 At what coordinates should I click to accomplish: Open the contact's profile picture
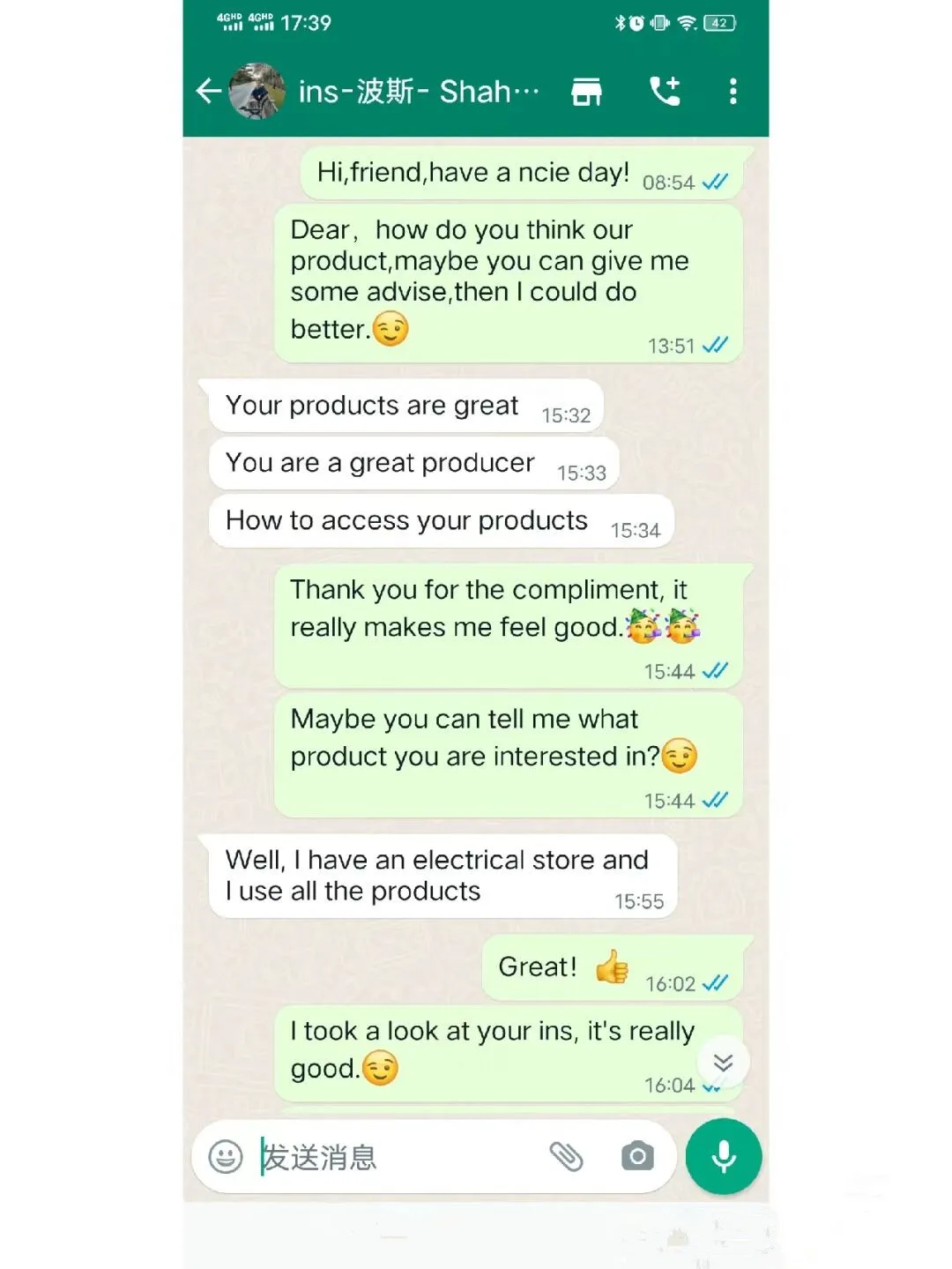point(257,91)
